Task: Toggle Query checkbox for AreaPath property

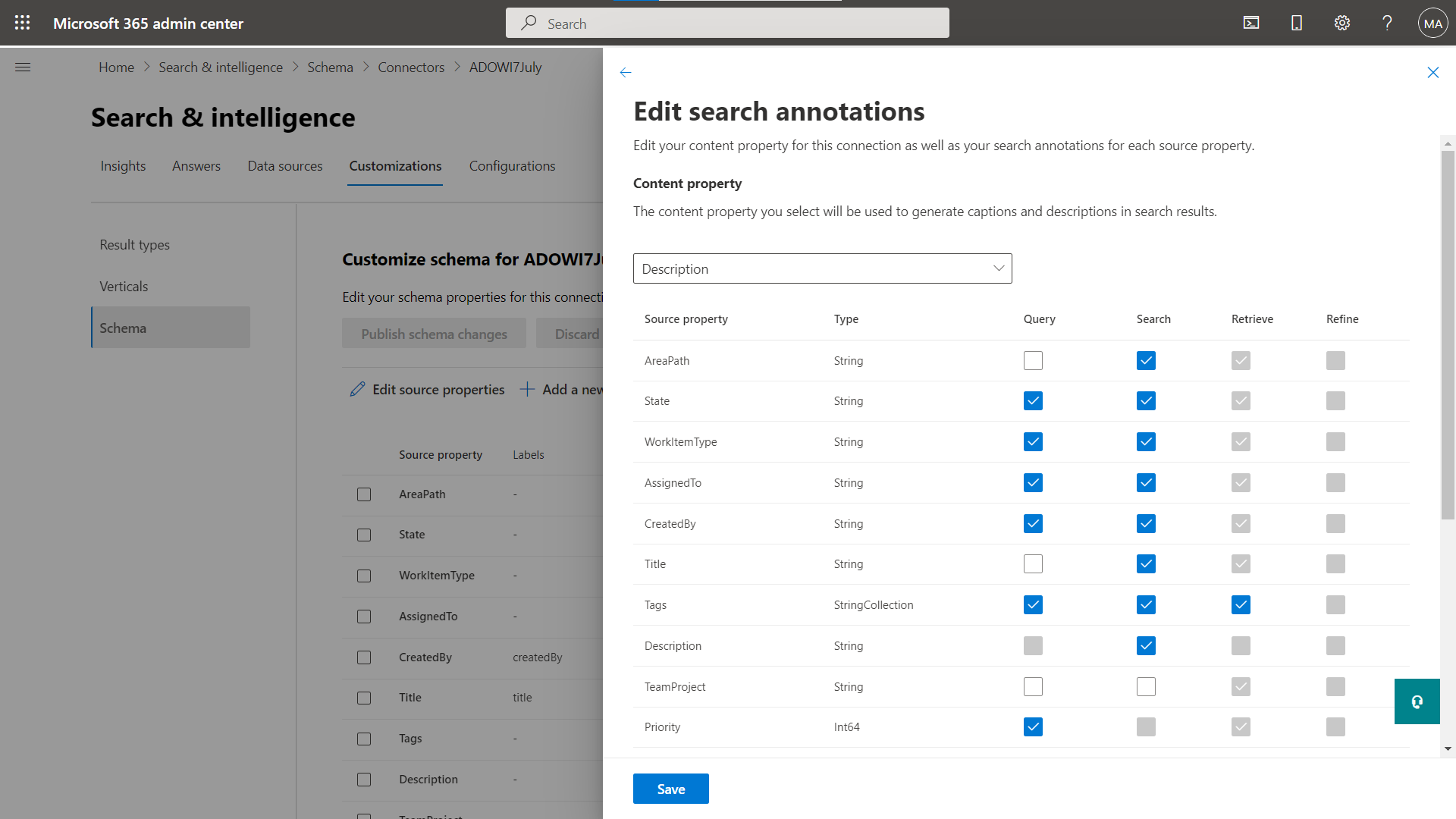Action: pyautogui.click(x=1032, y=359)
